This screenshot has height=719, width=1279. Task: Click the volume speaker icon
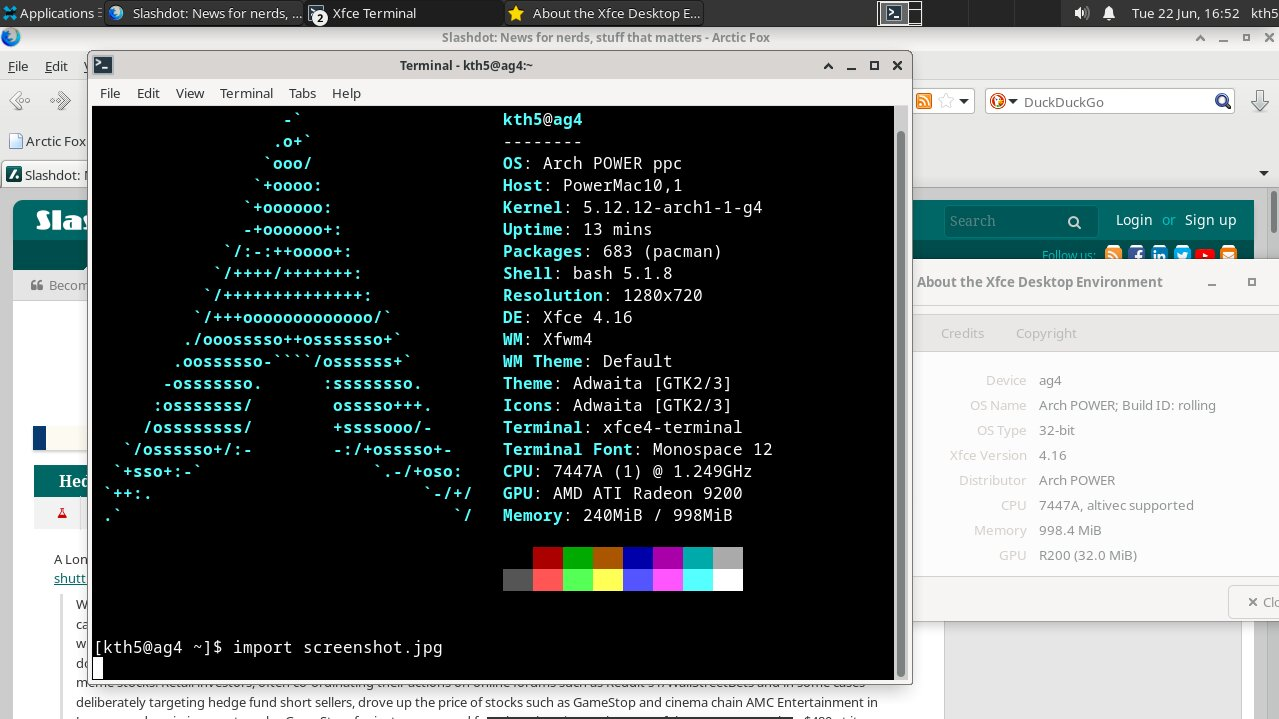tap(1081, 13)
